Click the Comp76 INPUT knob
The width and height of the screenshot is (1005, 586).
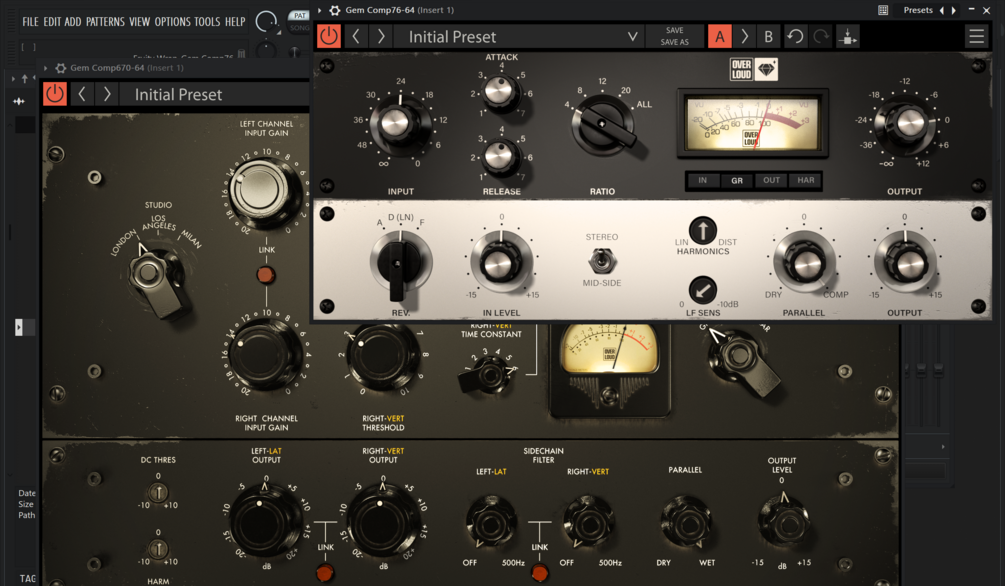397,122
